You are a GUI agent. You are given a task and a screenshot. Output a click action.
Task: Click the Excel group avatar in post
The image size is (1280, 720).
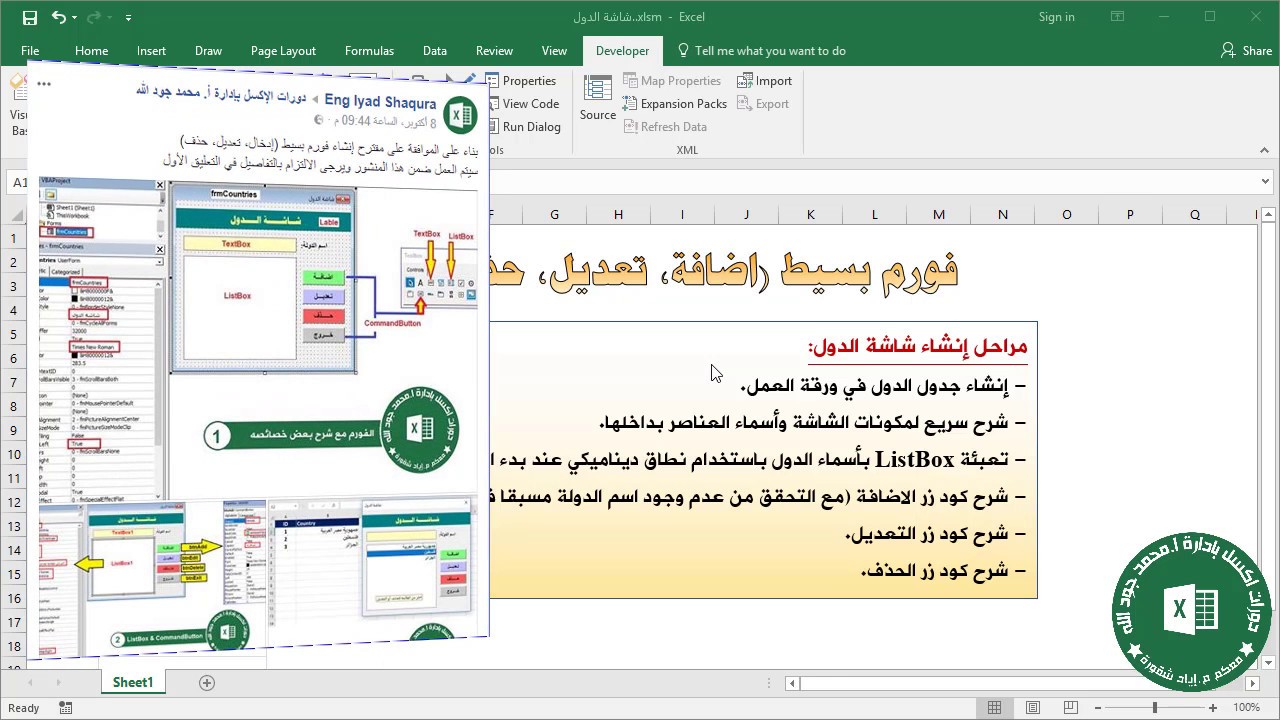click(x=460, y=114)
